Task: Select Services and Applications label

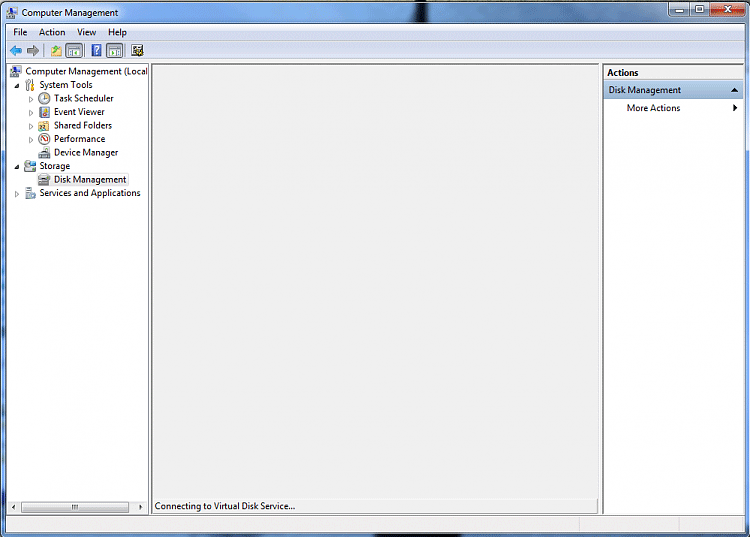Action: click(90, 193)
